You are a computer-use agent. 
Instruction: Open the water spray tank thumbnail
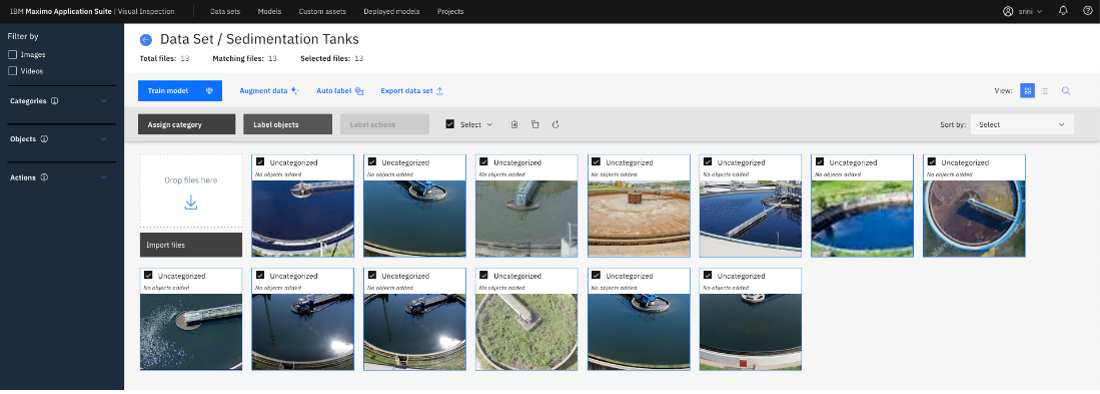[191, 332]
